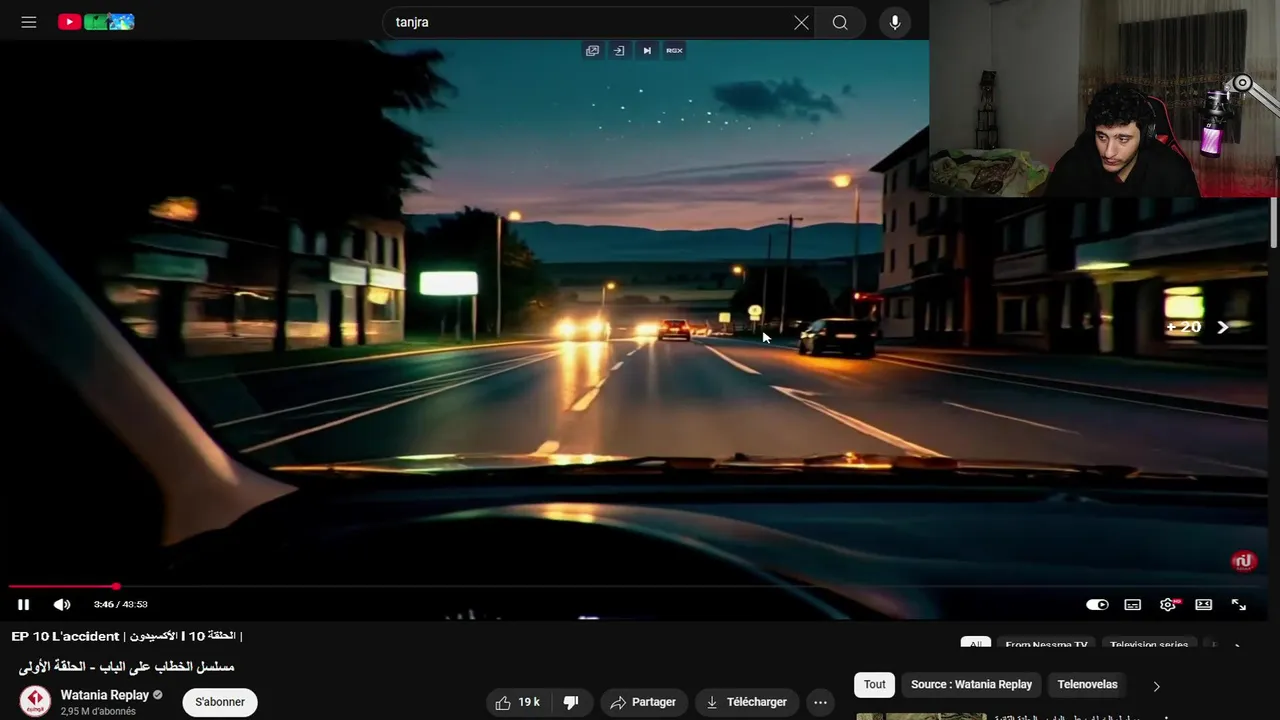Image resolution: width=1280 pixels, height=720 pixels.
Task: Share the video via Partager
Action: [x=643, y=702]
